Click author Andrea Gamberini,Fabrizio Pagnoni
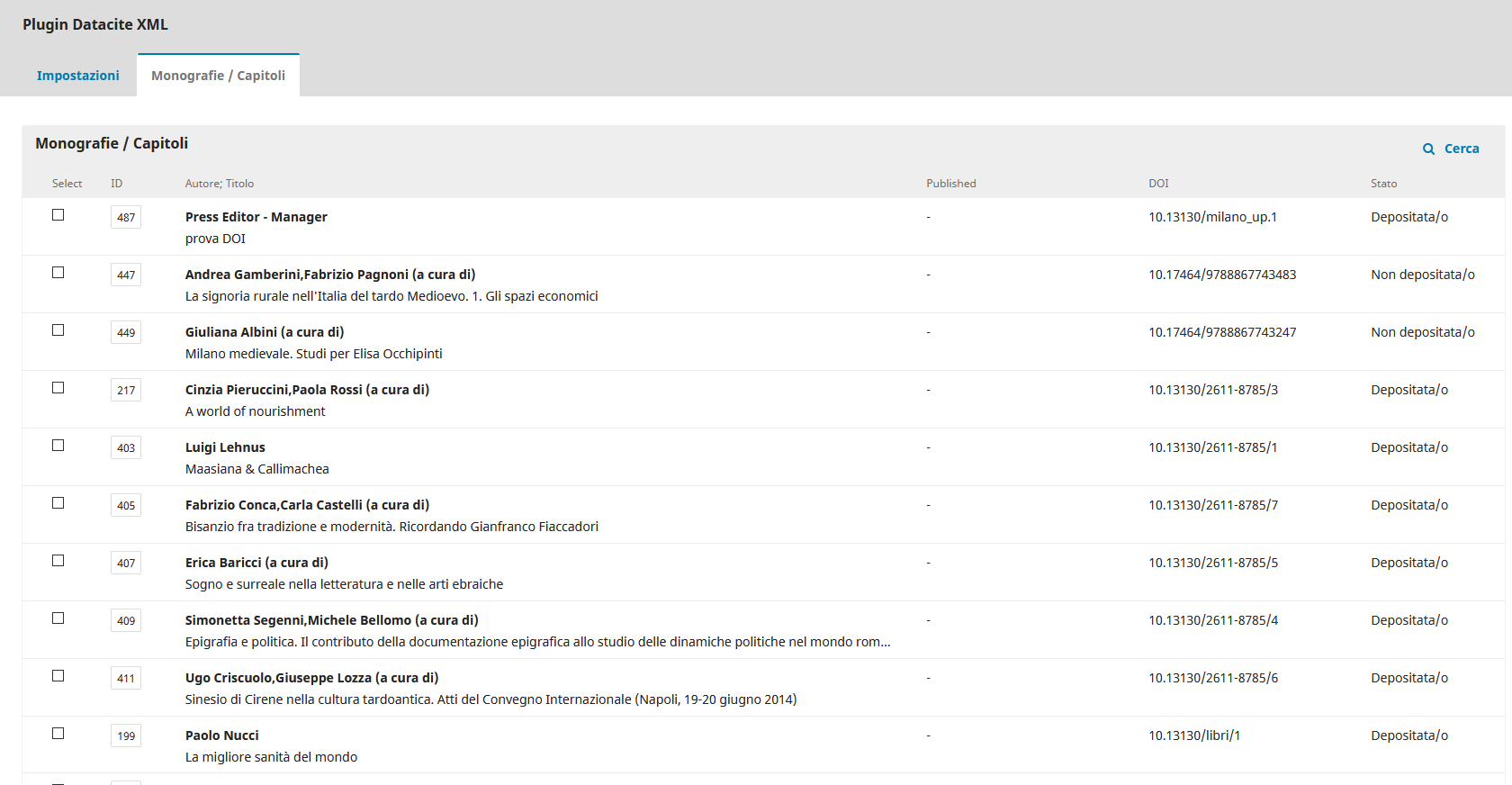The height and width of the screenshot is (785, 1512). [330, 275]
